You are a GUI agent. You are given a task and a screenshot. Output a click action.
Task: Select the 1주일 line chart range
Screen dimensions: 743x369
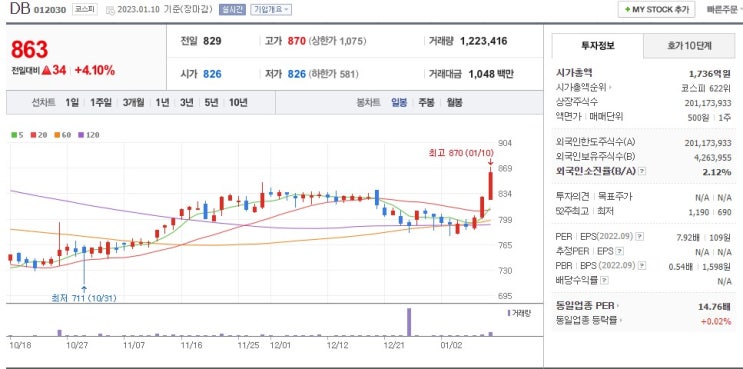(100, 102)
